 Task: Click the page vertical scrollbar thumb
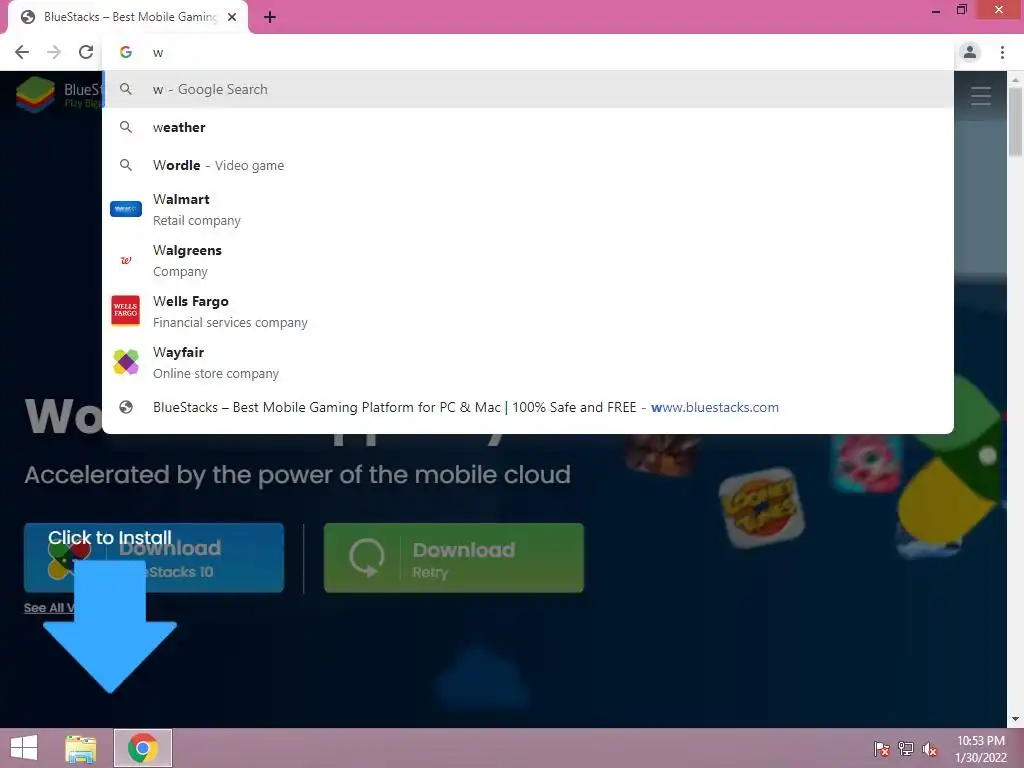(1015, 121)
